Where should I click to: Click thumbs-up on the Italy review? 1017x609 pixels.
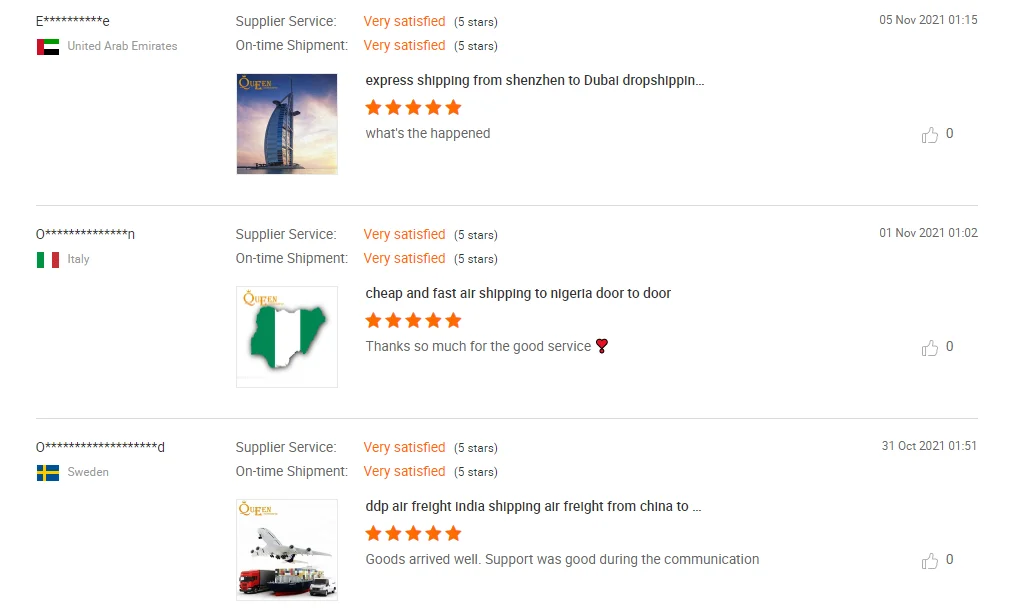[x=930, y=348]
